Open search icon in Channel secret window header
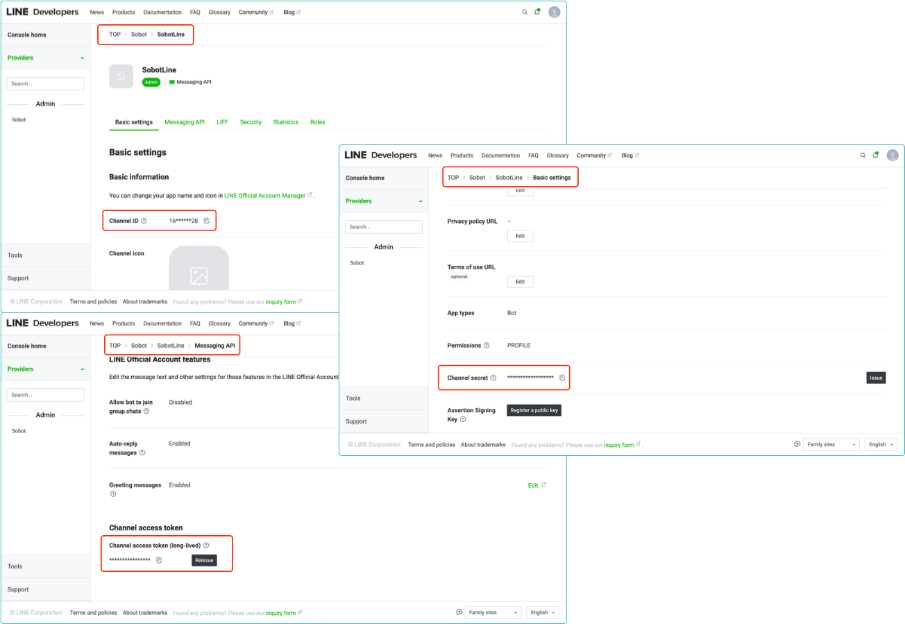The image size is (905, 624). [x=863, y=155]
